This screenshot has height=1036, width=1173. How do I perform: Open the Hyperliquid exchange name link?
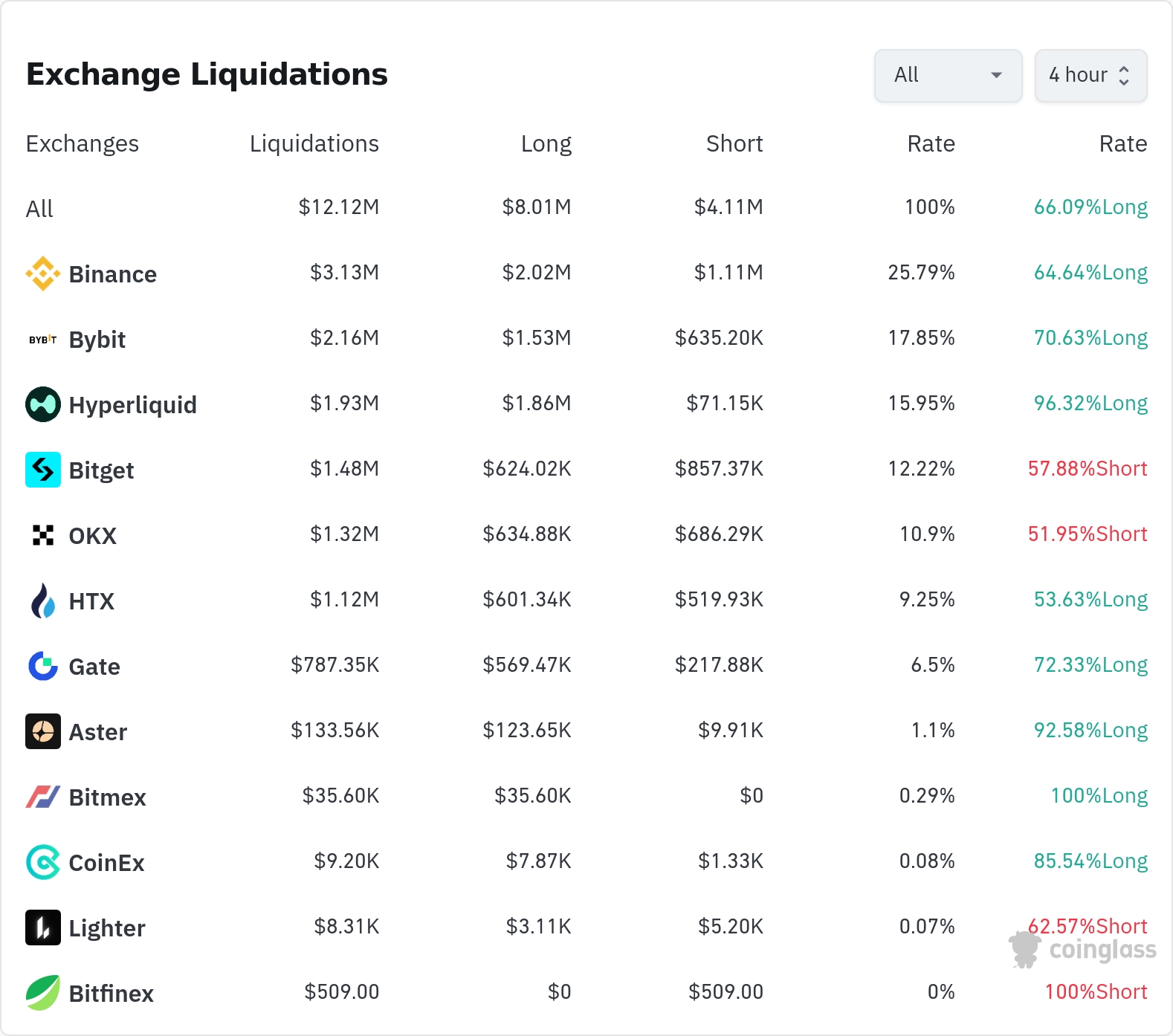pos(132,405)
